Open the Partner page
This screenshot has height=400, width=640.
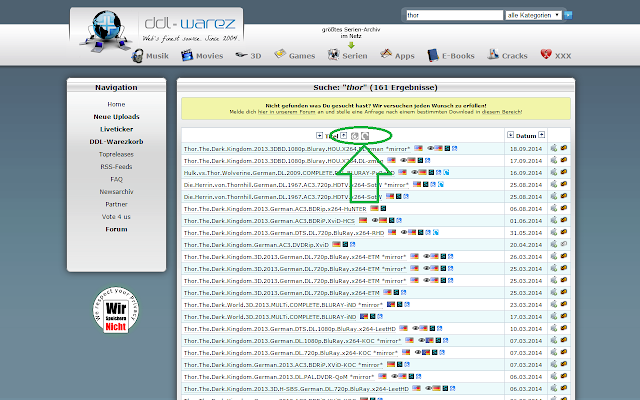point(116,204)
